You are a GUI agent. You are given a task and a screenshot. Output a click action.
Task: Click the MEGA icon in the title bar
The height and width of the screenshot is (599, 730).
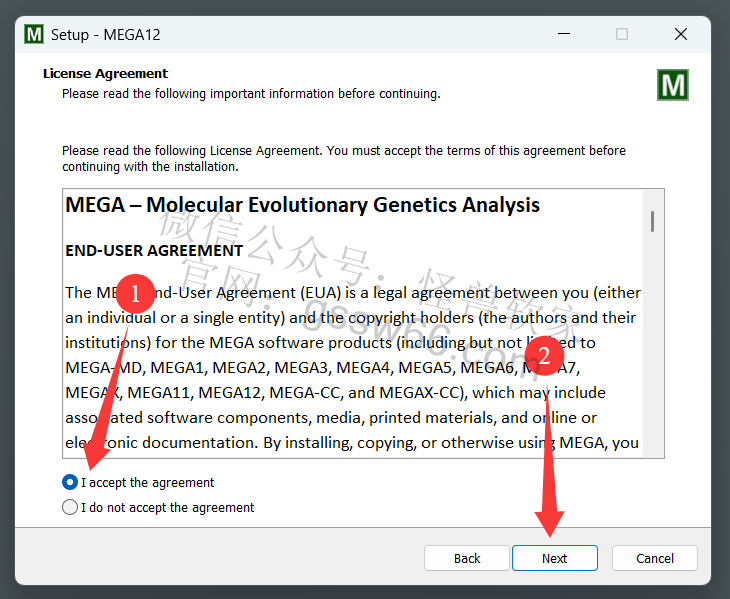[34, 34]
